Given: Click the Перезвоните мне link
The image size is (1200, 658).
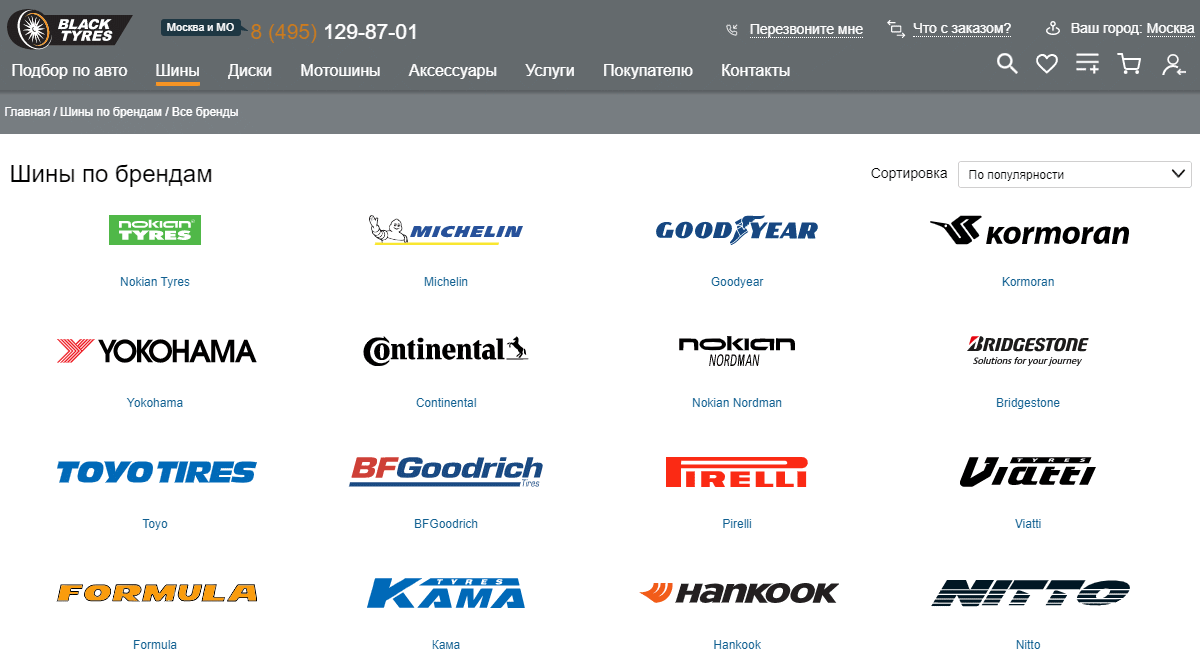Looking at the screenshot, I should coord(806,29).
